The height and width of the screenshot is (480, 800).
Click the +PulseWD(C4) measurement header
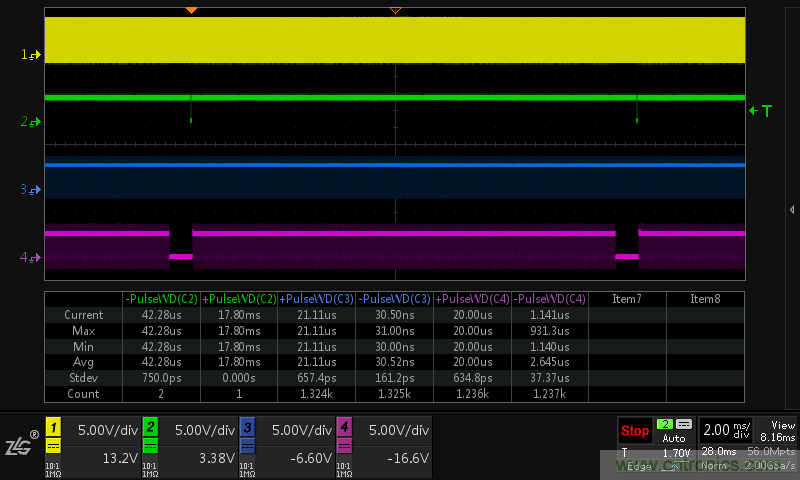(x=471, y=299)
